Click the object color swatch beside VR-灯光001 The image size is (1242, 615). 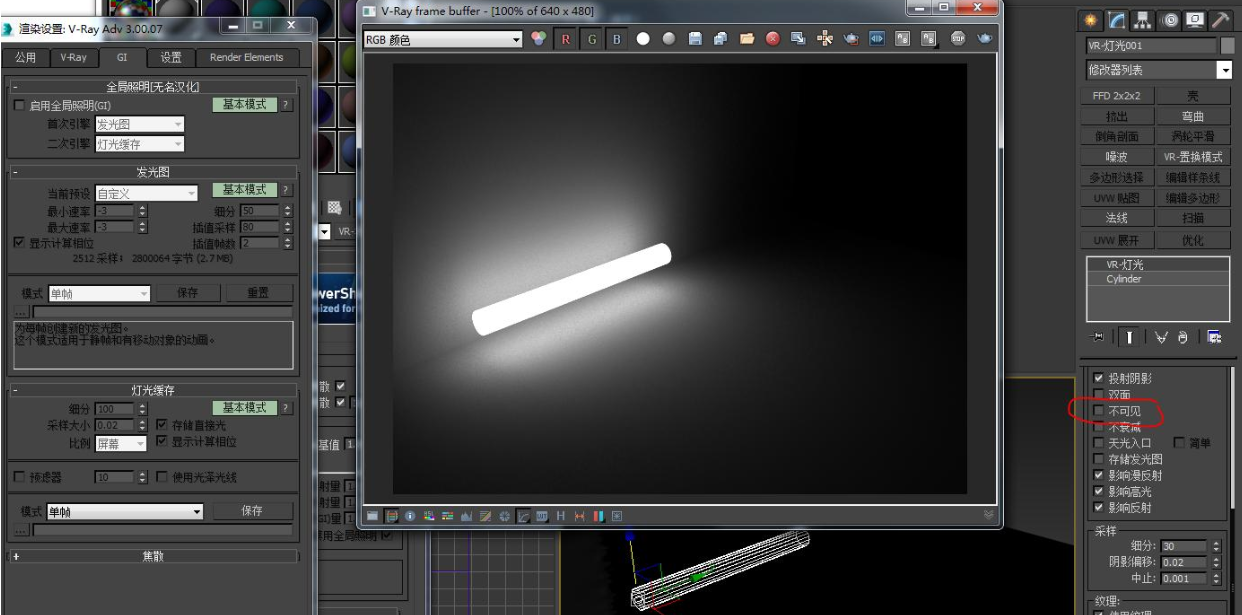click(x=1228, y=46)
